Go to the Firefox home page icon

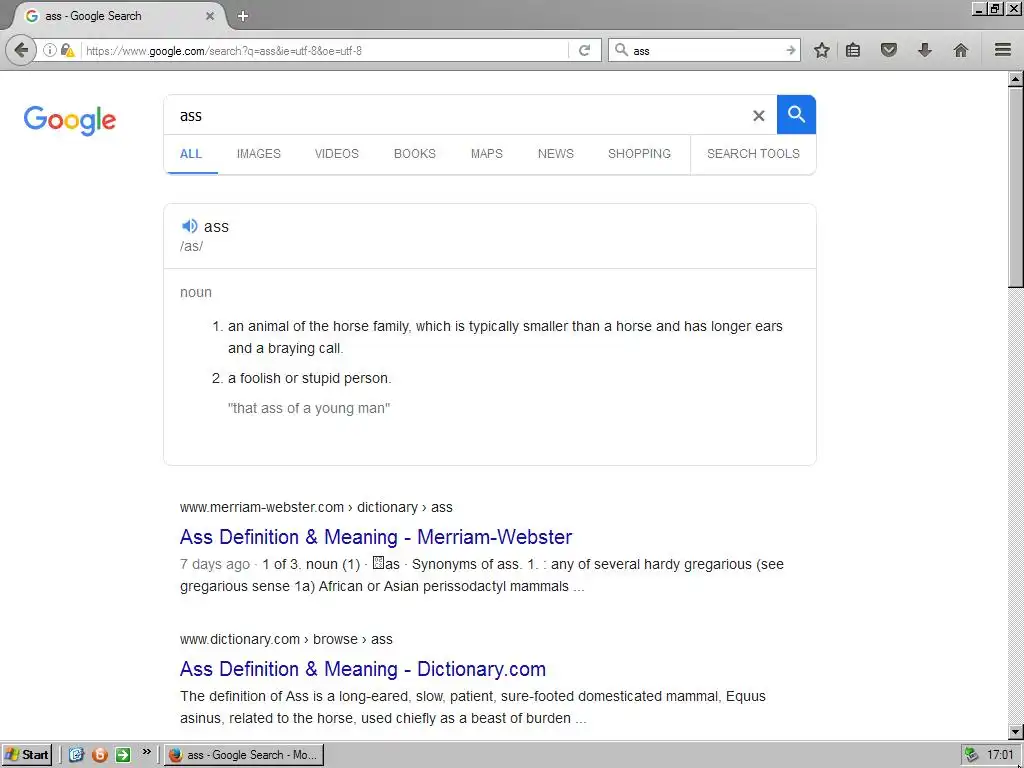pyautogui.click(x=961, y=50)
